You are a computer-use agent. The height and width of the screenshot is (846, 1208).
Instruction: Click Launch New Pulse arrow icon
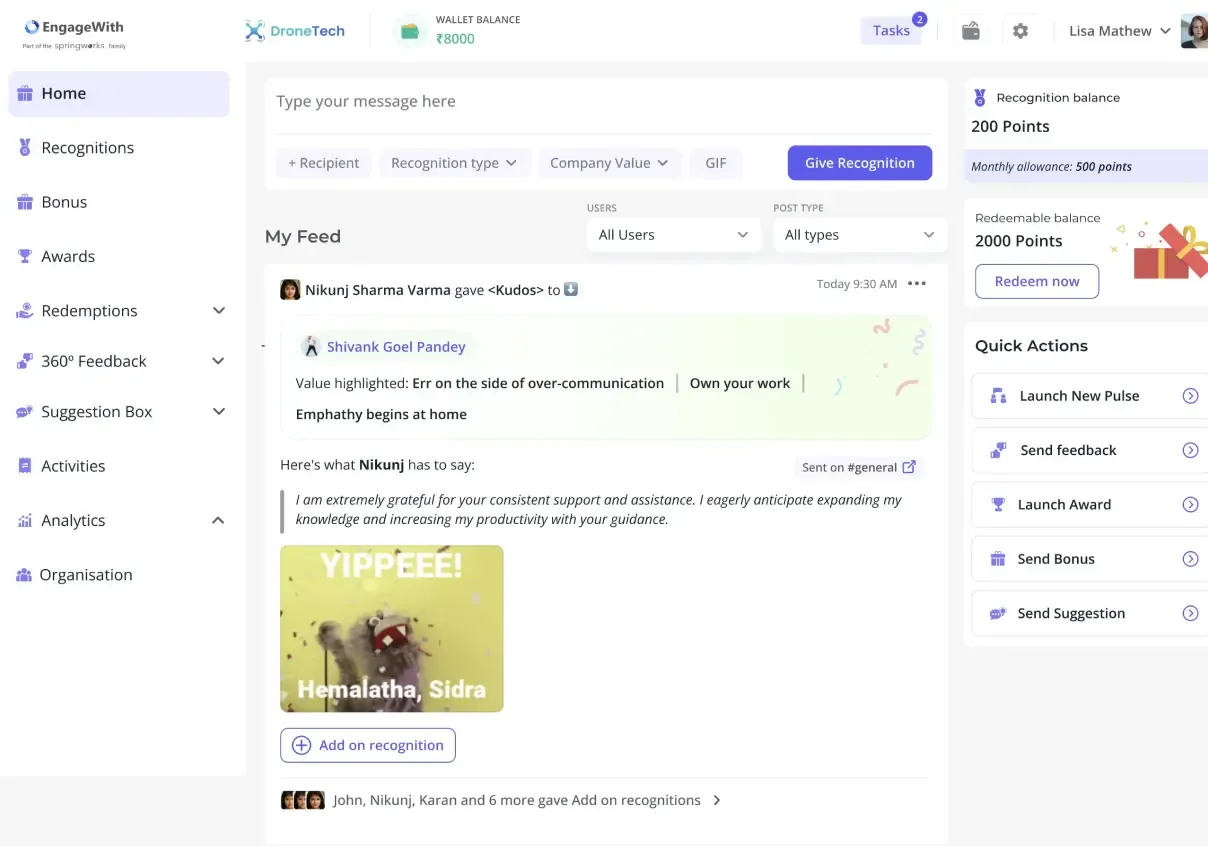[1190, 396]
